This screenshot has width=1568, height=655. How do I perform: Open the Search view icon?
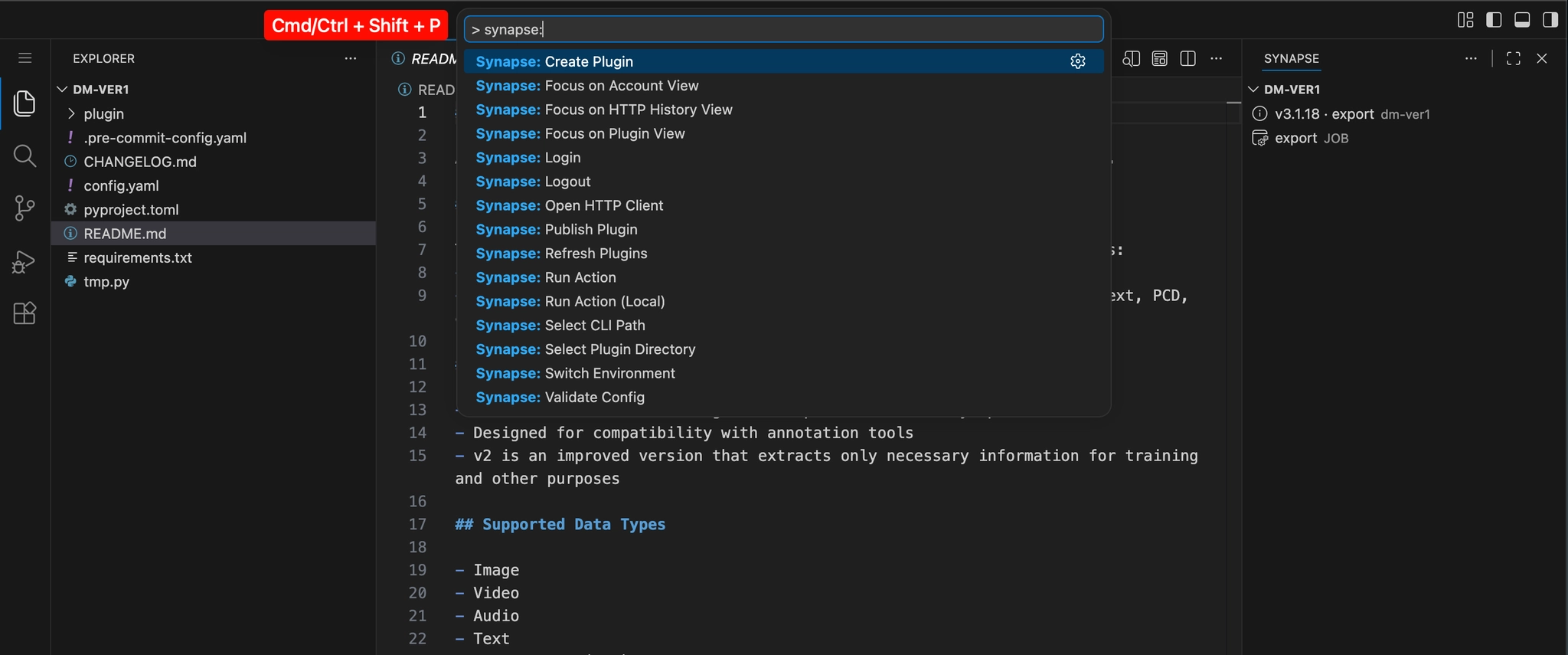click(24, 156)
